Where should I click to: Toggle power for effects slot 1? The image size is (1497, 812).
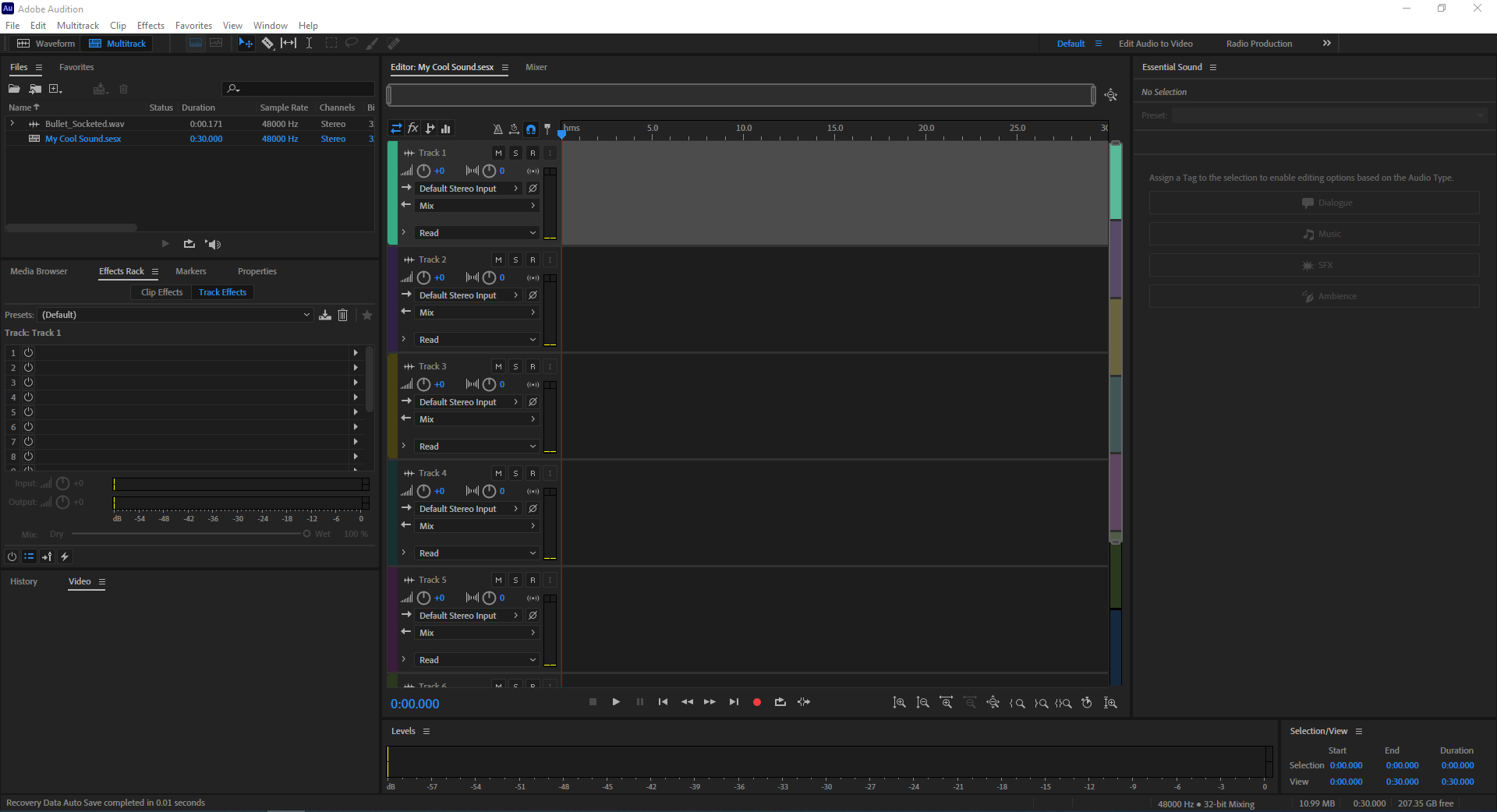point(28,353)
